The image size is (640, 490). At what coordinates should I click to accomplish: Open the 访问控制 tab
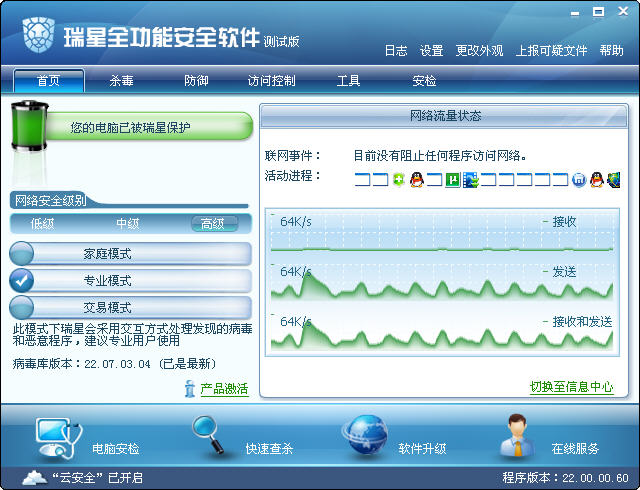pyautogui.click(x=271, y=80)
